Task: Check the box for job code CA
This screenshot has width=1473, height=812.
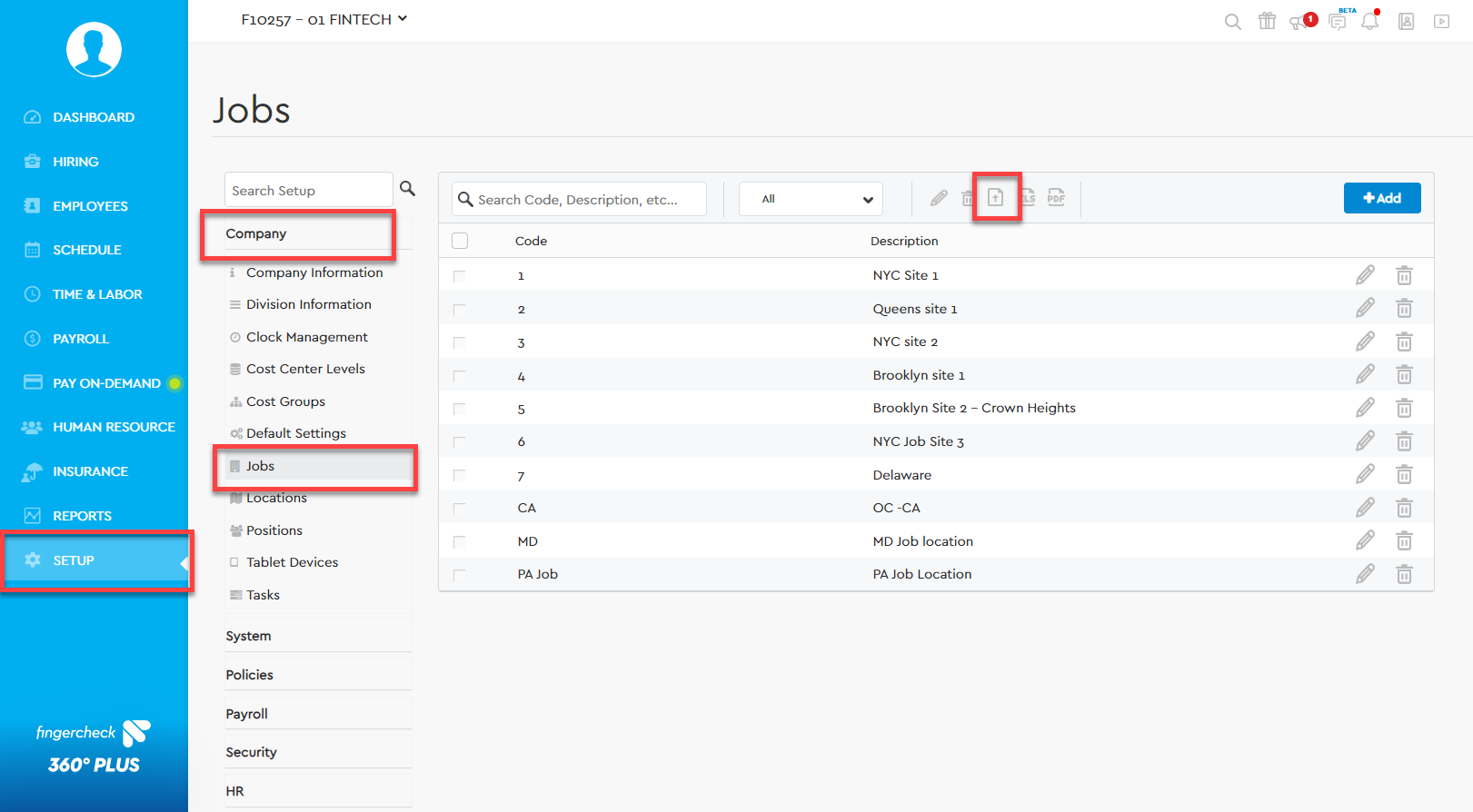Action: 459,509
